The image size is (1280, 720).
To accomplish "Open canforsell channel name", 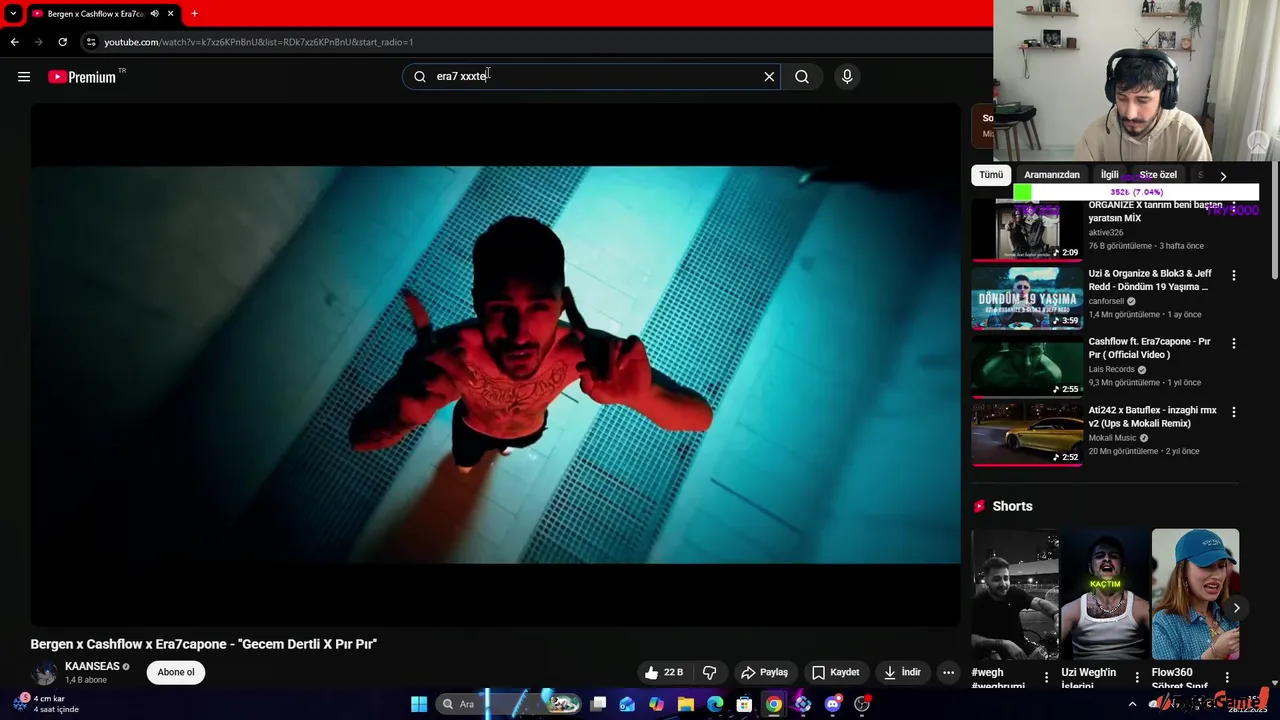I will pyautogui.click(x=1106, y=301).
